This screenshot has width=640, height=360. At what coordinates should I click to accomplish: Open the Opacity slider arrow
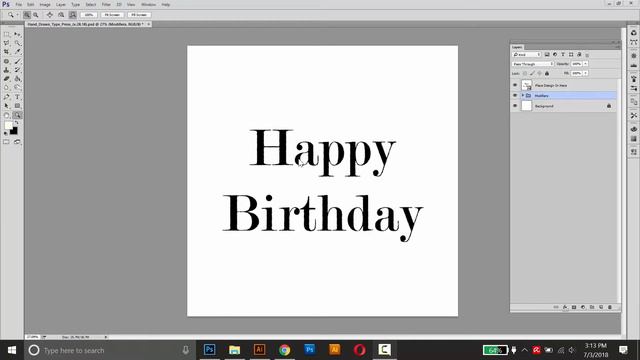click(x=586, y=64)
